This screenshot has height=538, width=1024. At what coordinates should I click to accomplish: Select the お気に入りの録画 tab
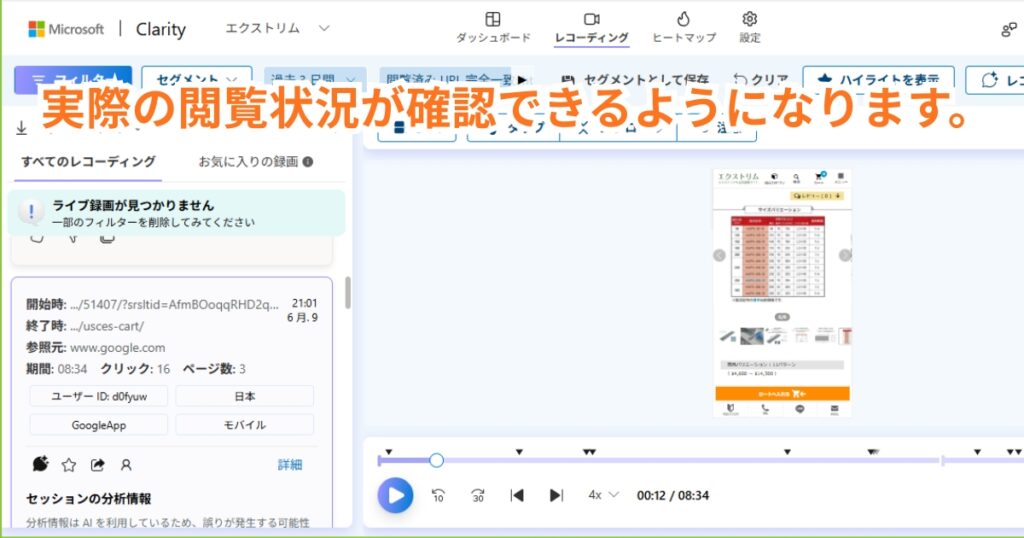248,161
